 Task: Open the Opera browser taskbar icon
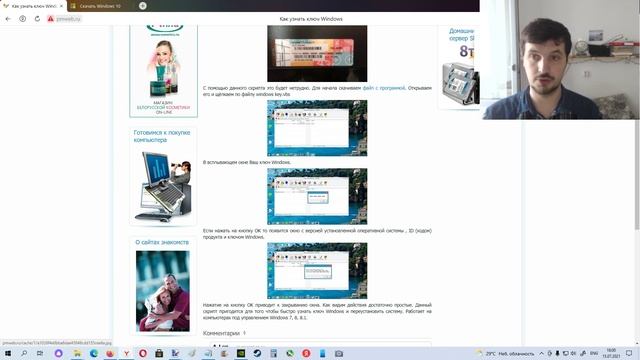[x=143, y=353]
